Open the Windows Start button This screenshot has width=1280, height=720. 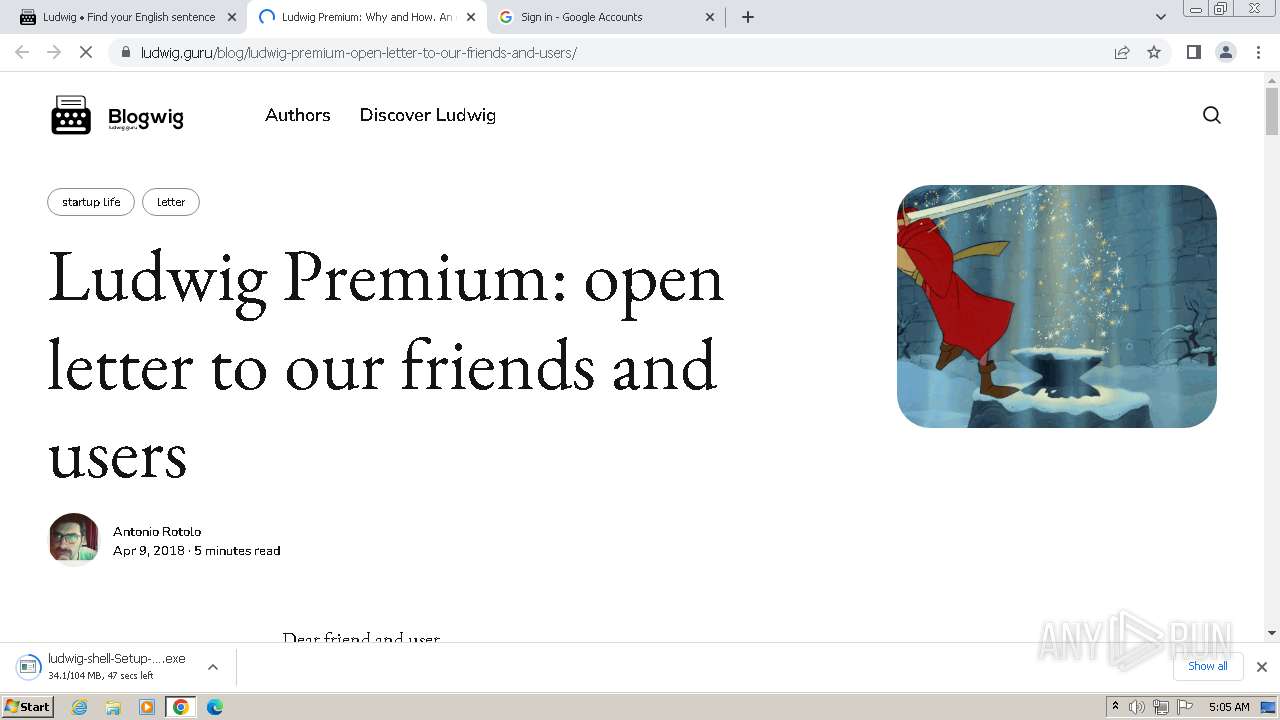(28, 707)
